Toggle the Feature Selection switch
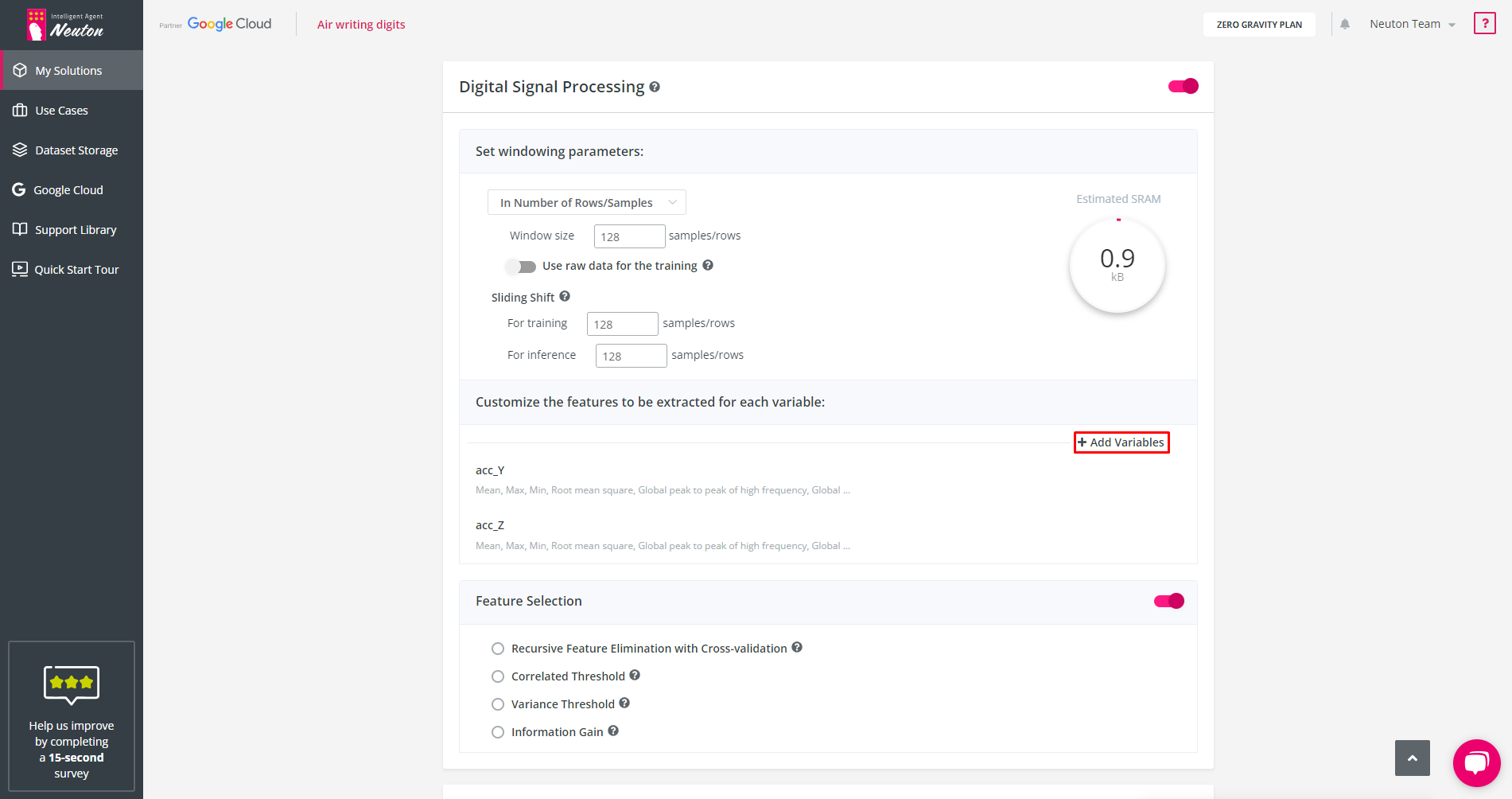Screen dimensions: 1512x799 click(x=1169, y=601)
